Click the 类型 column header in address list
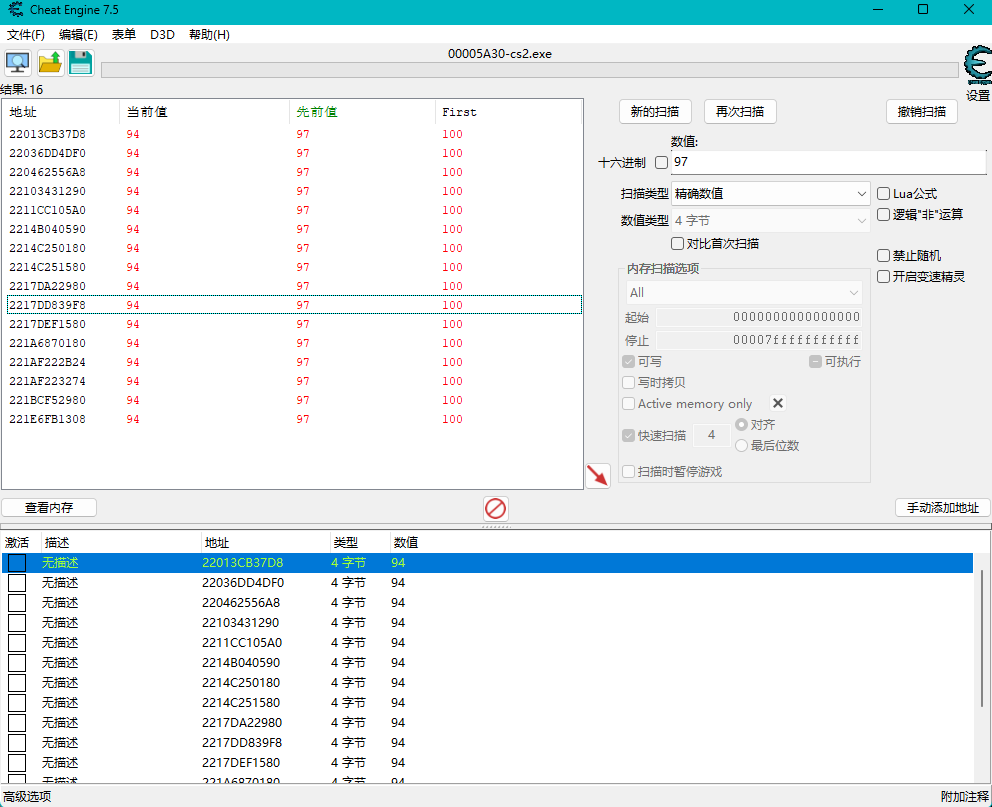Image resolution: width=992 pixels, height=807 pixels. (359, 543)
